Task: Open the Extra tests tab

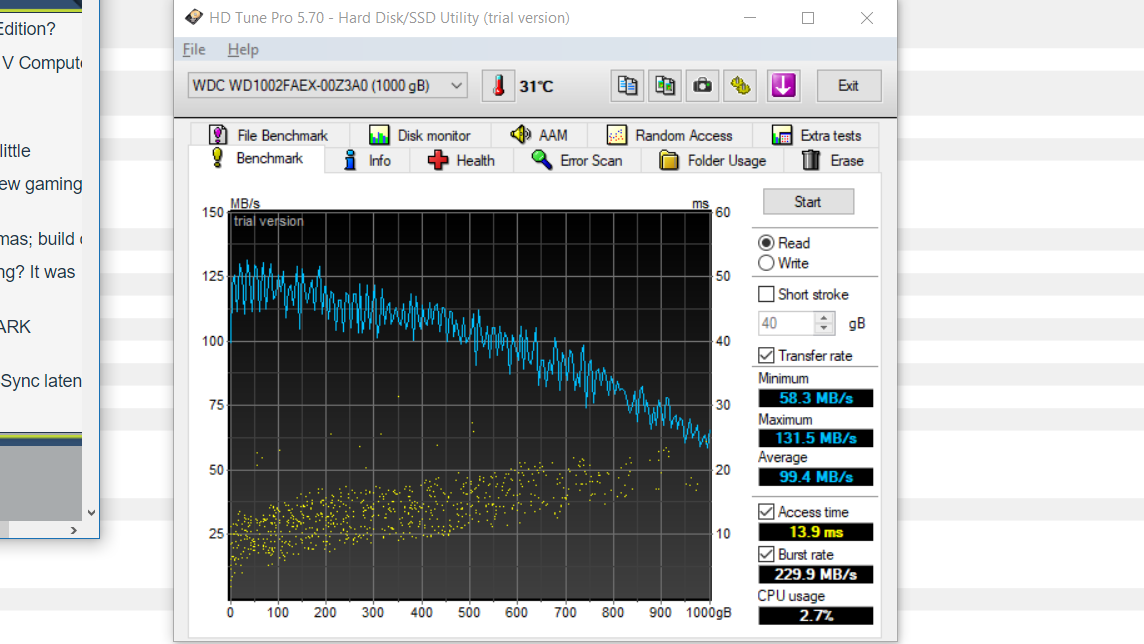Action: coord(816,135)
